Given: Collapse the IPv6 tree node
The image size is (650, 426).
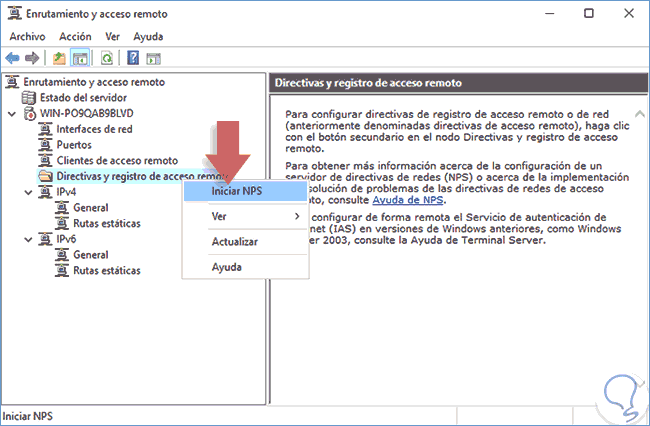Looking at the screenshot, I should (x=28, y=240).
